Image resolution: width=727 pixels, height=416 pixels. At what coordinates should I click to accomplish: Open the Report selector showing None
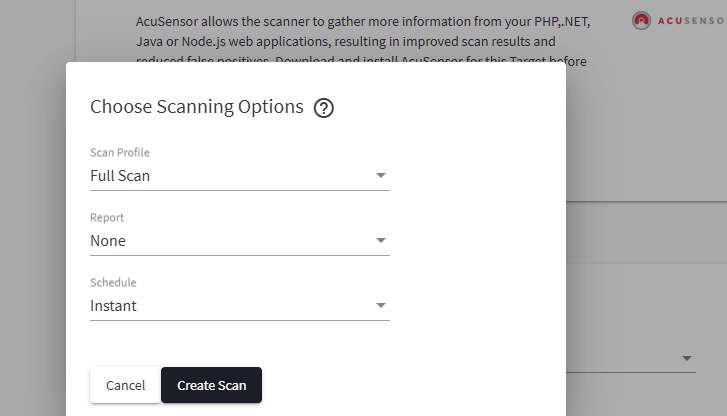239,241
